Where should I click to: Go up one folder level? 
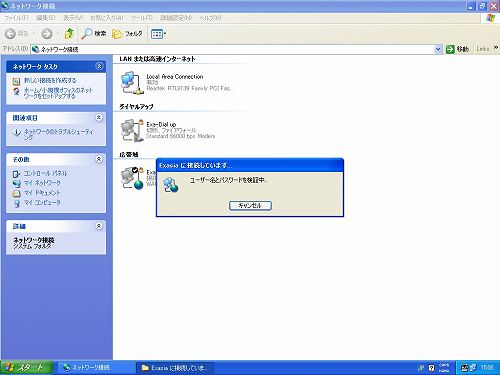tap(69, 33)
